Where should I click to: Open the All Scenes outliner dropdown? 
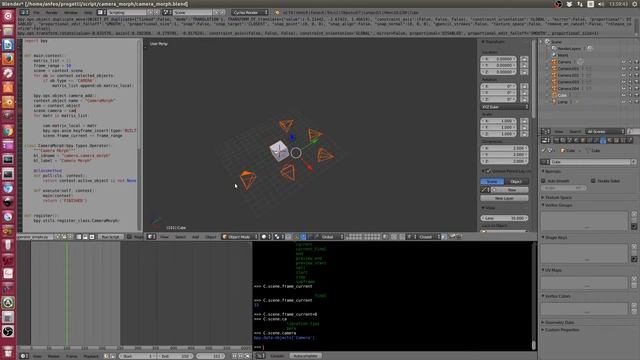[605, 131]
